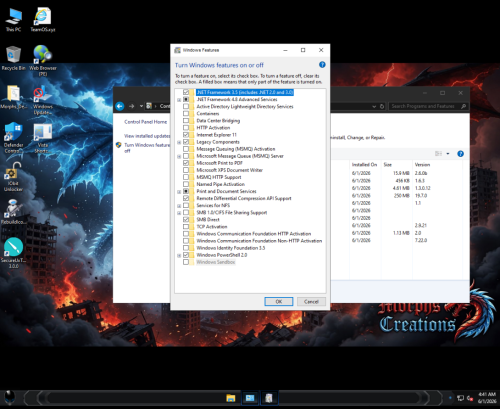Expand .NET Framework 4.8 Advanced Services node
Viewport: 500px width, 409px height.
pos(179,100)
